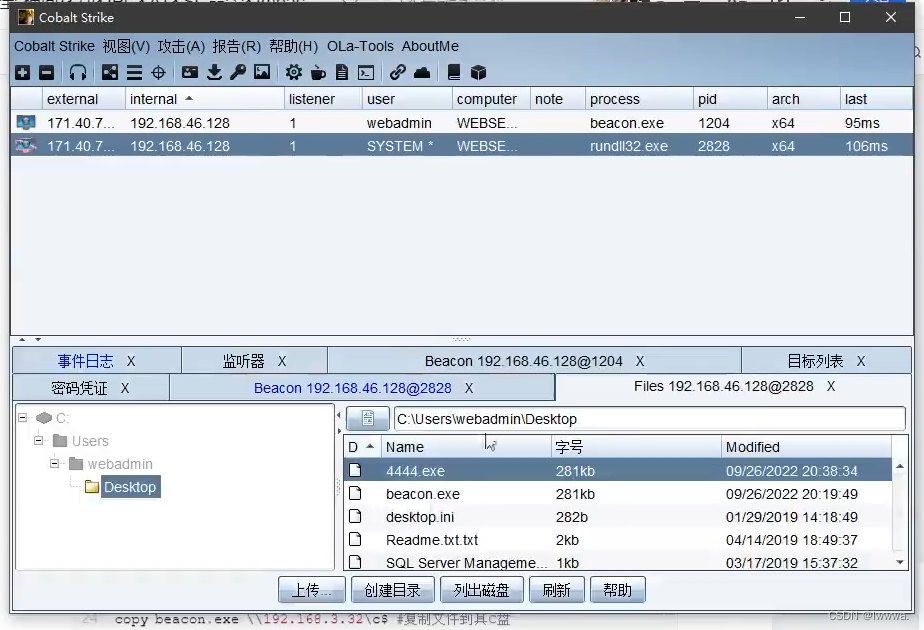Select the Desktop folder in tree
Screen dimensions: 924x630
click(x=130, y=487)
